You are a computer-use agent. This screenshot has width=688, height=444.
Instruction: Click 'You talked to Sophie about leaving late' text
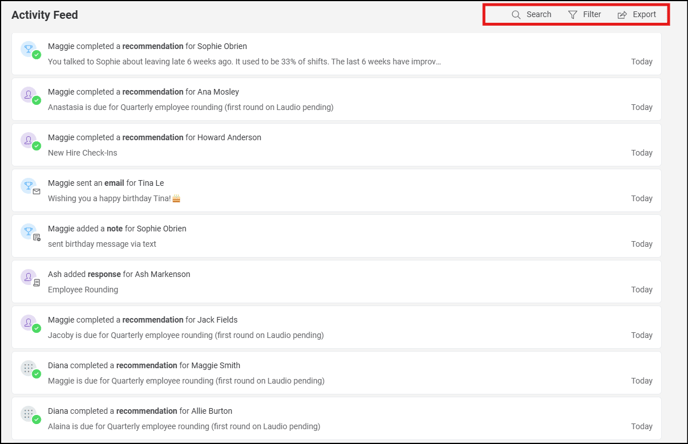coord(244,62)
